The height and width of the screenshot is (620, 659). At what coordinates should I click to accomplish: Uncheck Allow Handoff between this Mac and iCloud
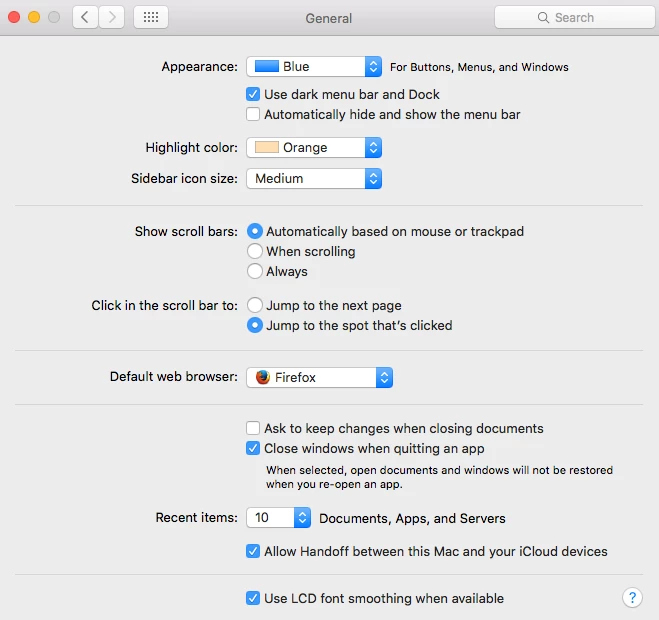[253, 551]
